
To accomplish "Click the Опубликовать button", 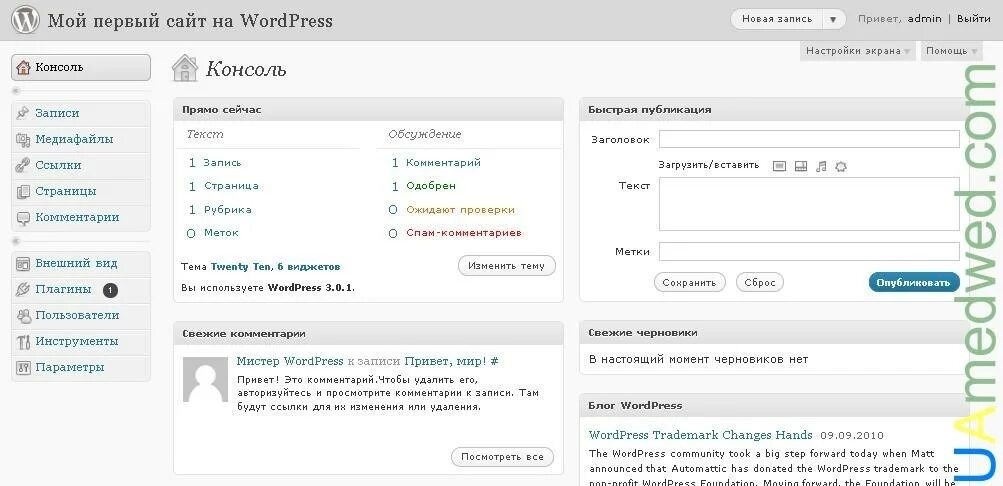I will [914, 282].
